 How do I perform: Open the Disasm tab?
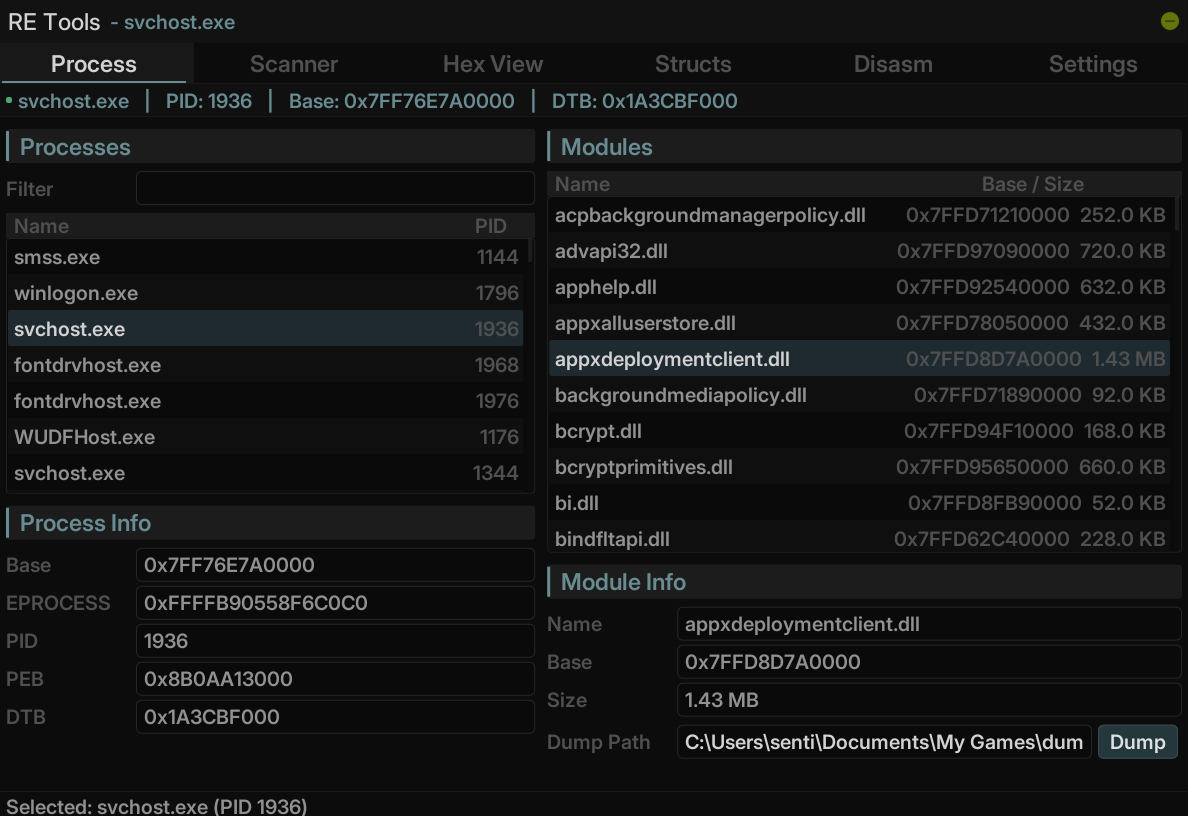pos(892,64)
